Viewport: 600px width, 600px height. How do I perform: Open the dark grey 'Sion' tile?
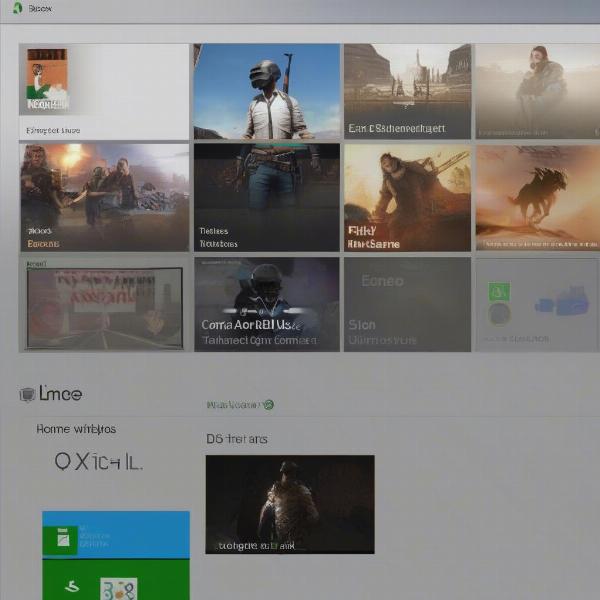407,304
